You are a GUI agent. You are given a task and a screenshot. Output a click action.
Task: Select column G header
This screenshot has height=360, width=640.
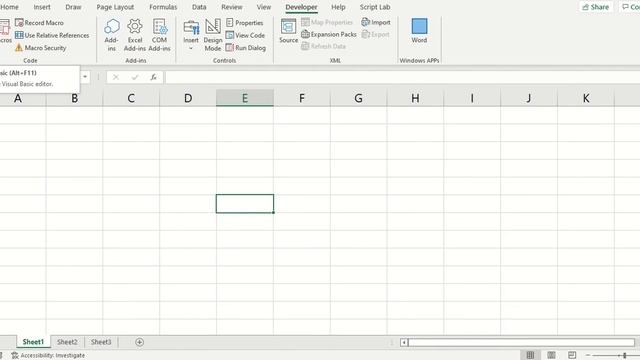[x=358, y=98]
